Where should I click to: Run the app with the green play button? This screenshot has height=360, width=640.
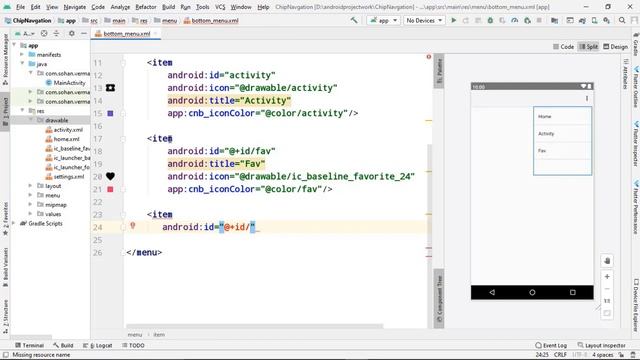pyautogui.click(x=453, y=20)
